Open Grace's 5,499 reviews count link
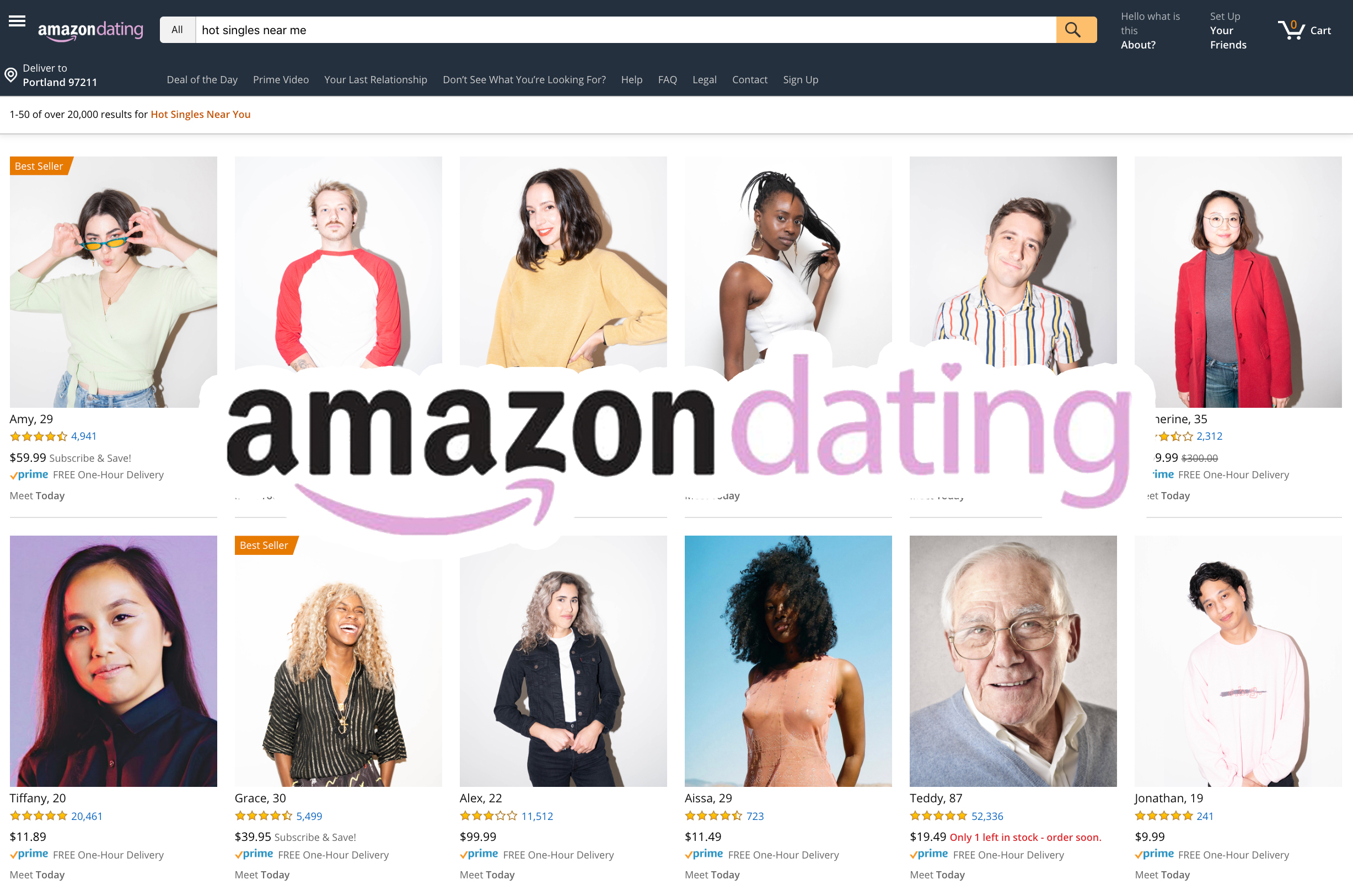The height and width of the screenshot is (896, 1353). click(x=309, y=816)
